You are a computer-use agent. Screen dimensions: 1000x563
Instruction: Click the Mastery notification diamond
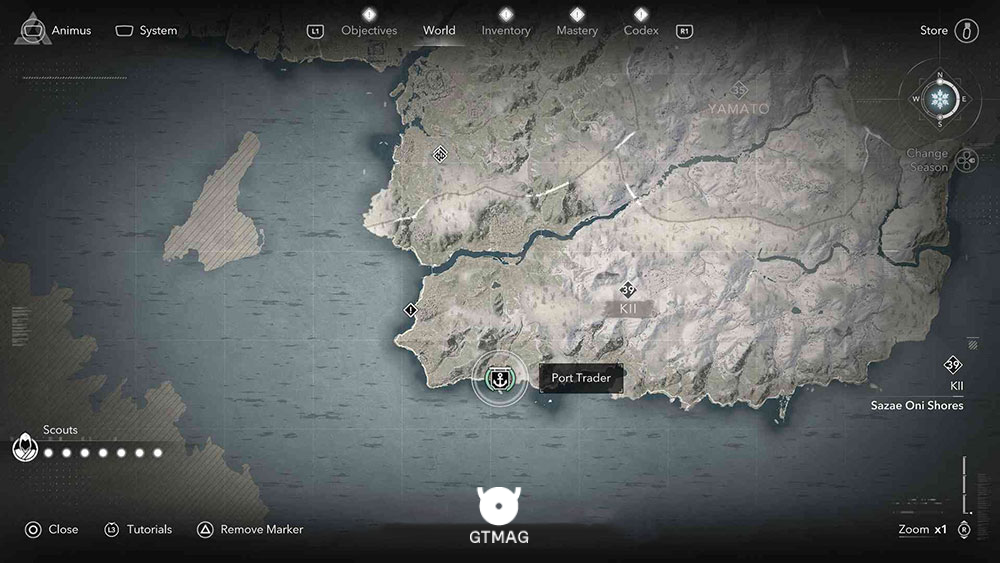pos(577,14)
